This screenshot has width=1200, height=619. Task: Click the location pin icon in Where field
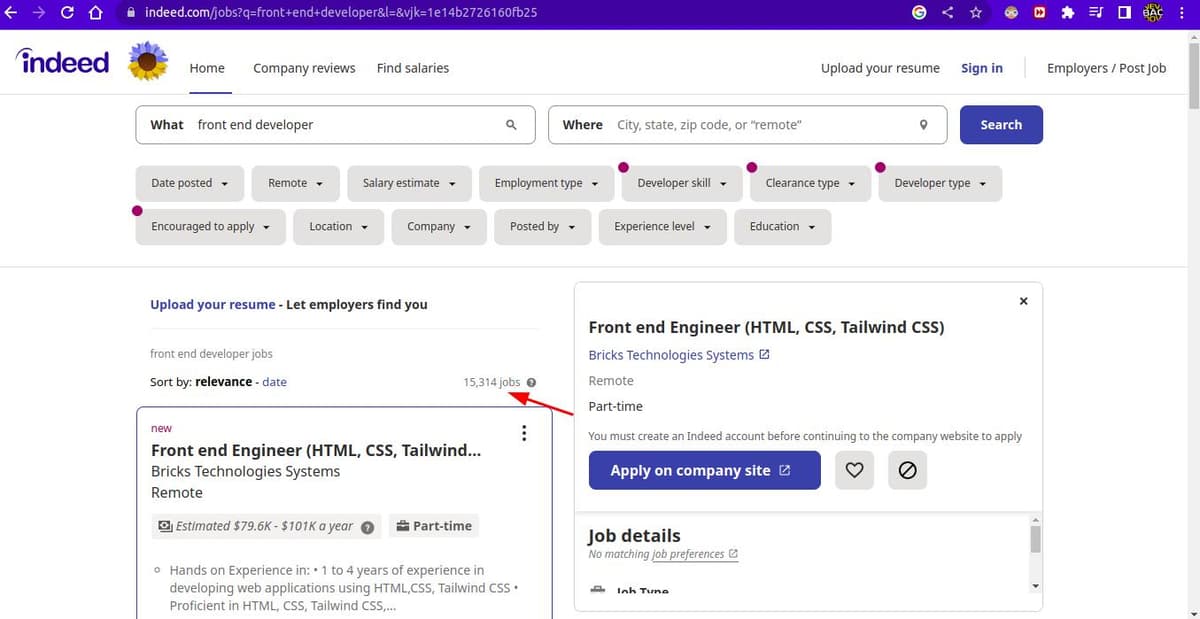923,125
